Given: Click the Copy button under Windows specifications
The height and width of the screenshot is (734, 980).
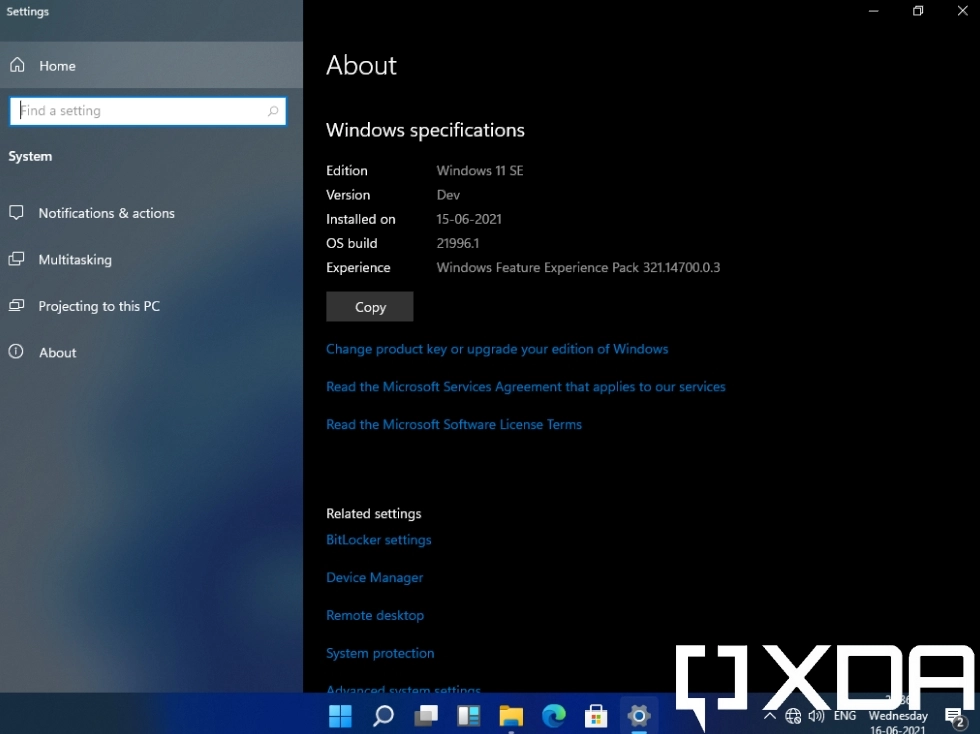Looking at the screenshot, I should pos(369,307).
